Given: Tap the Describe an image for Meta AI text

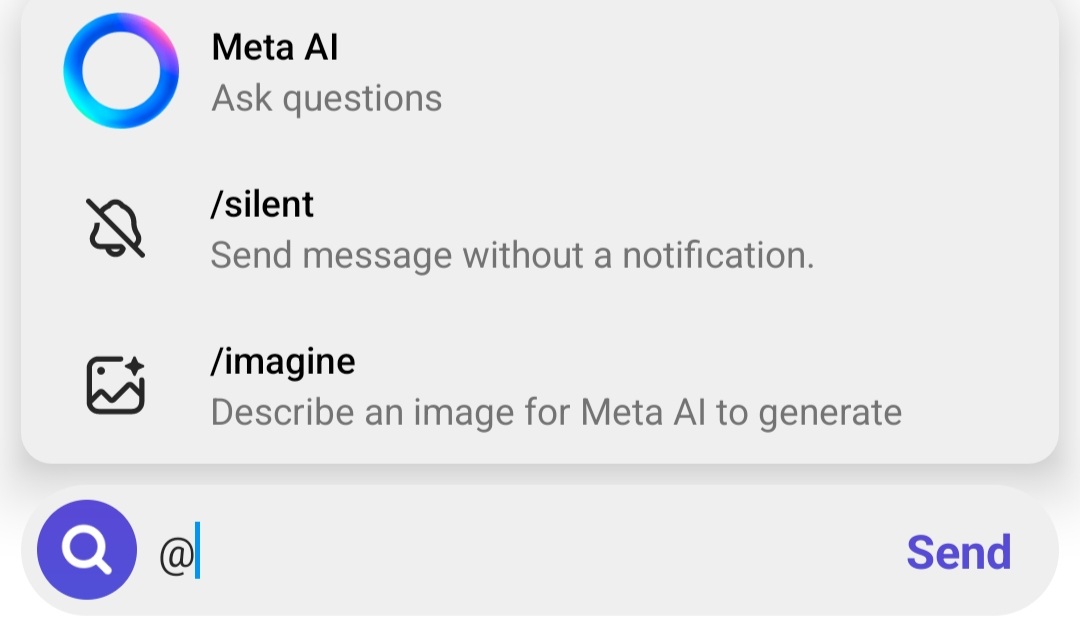Looking at the screenshot, I should [x=556, y=411].
